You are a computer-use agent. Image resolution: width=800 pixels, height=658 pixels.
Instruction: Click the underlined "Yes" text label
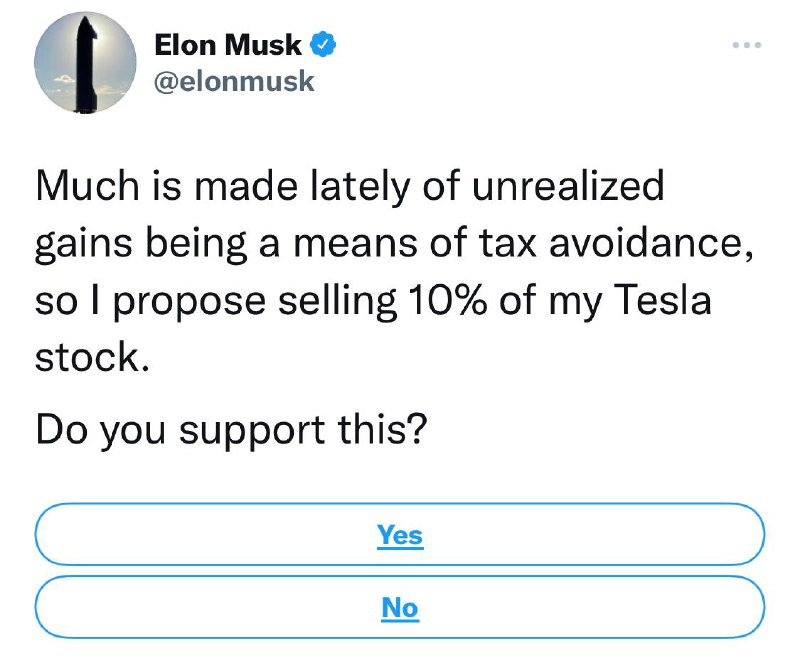[x=400, y=536]
